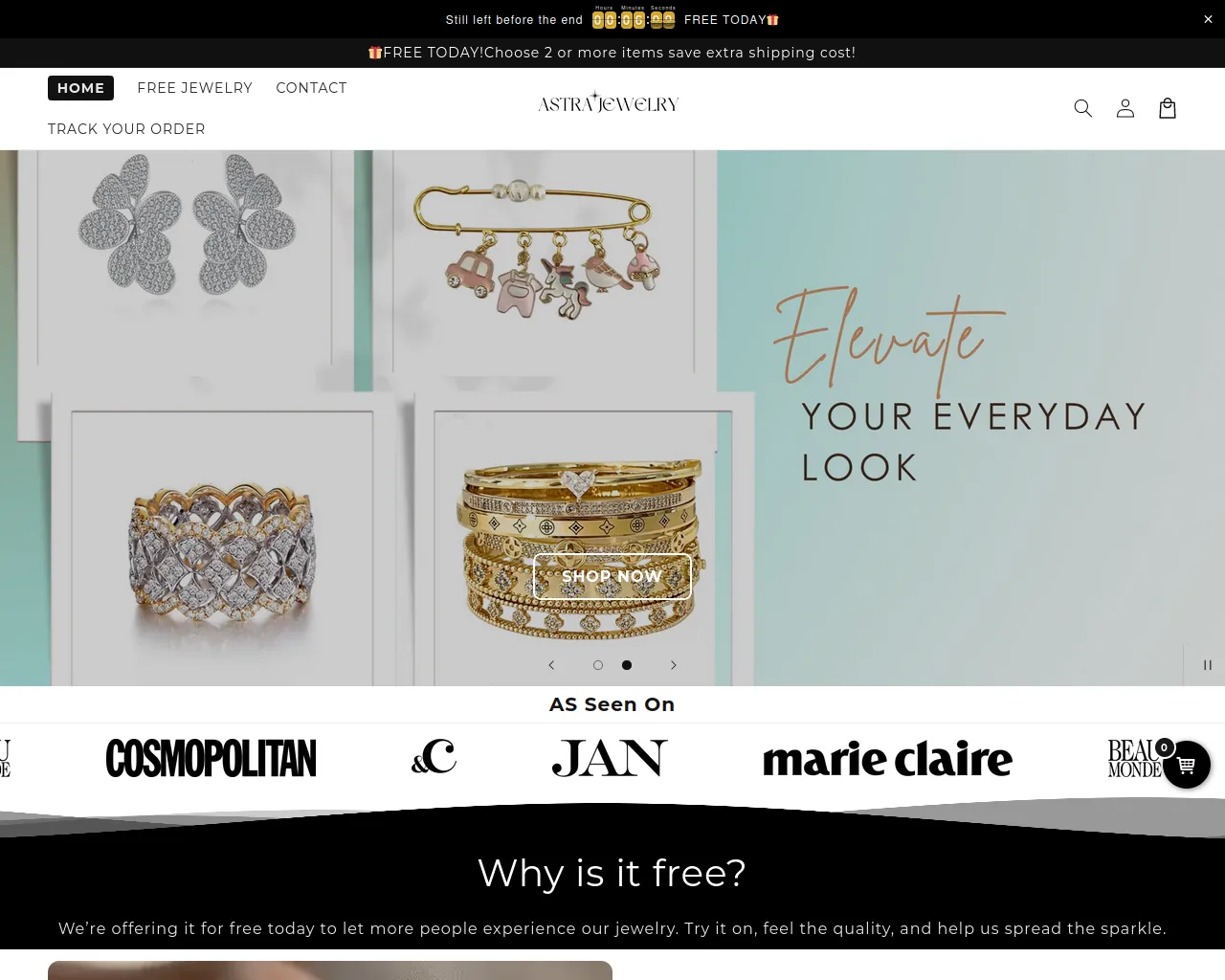Image resolution: width=1225 pixels, height=980 pixels.
Task: Click the SHOP NOW button
Action: click(612, 576)
